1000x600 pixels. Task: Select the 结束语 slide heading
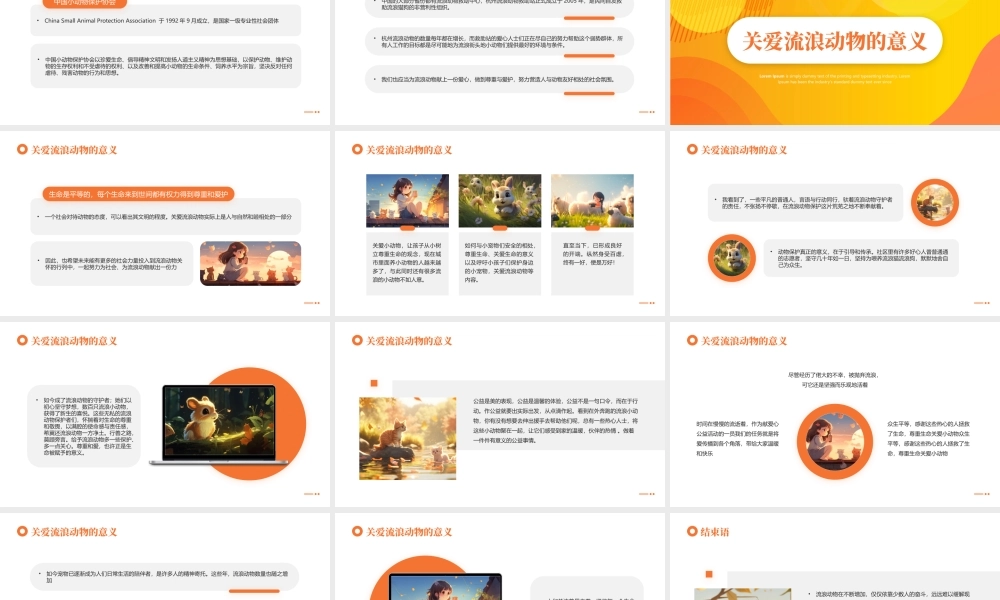click(715, 532)
